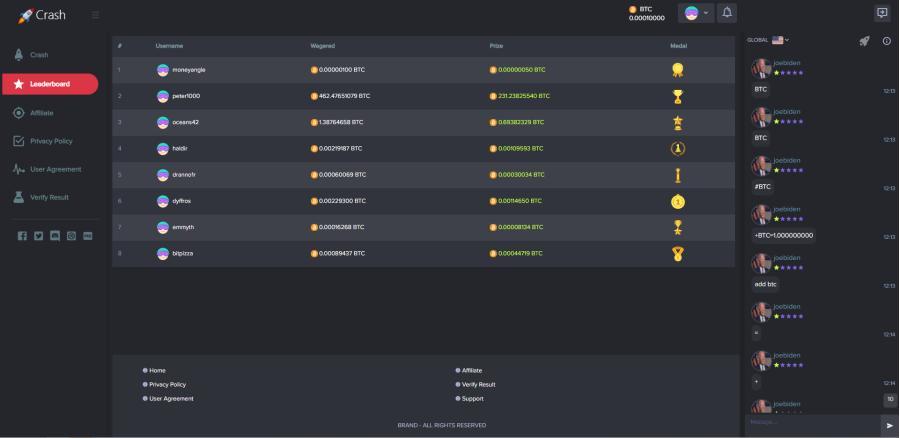This screenshot has height=438, width=900.
Task: Open the Twitter social icon
Action: 38,236
